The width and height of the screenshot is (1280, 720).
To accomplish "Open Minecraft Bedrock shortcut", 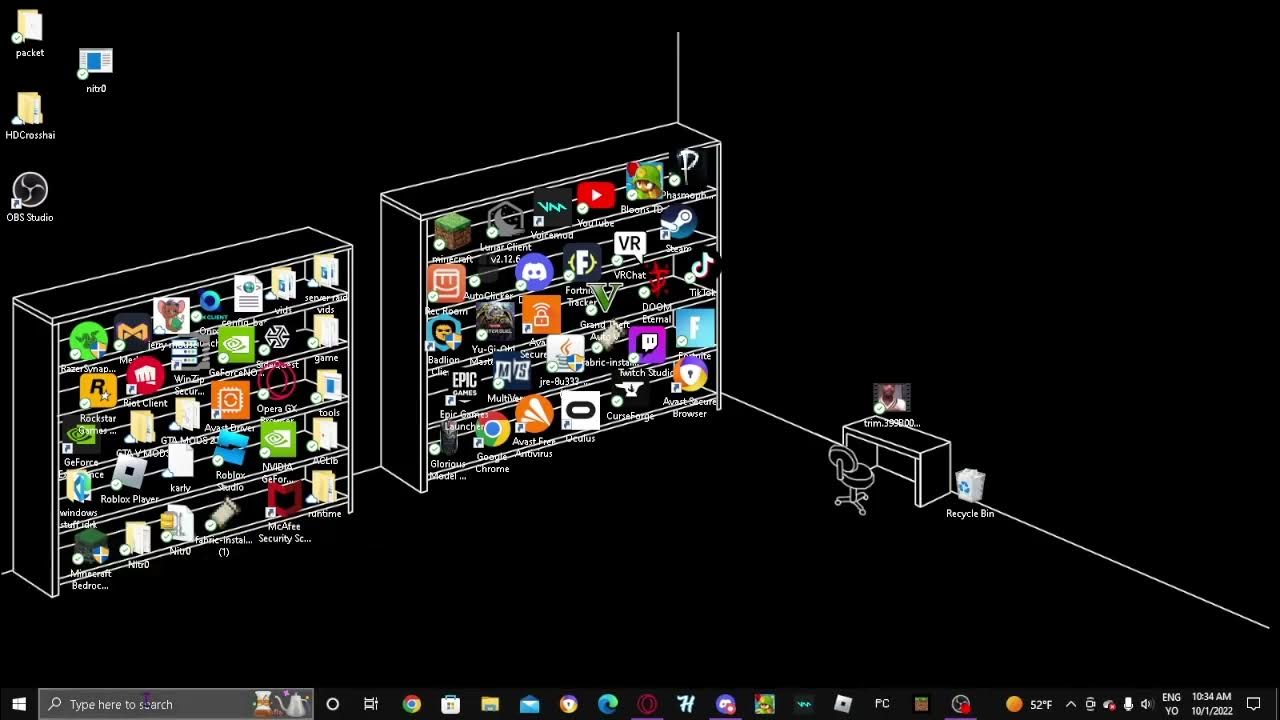I will pyautogui.click(x=91, y=558).
